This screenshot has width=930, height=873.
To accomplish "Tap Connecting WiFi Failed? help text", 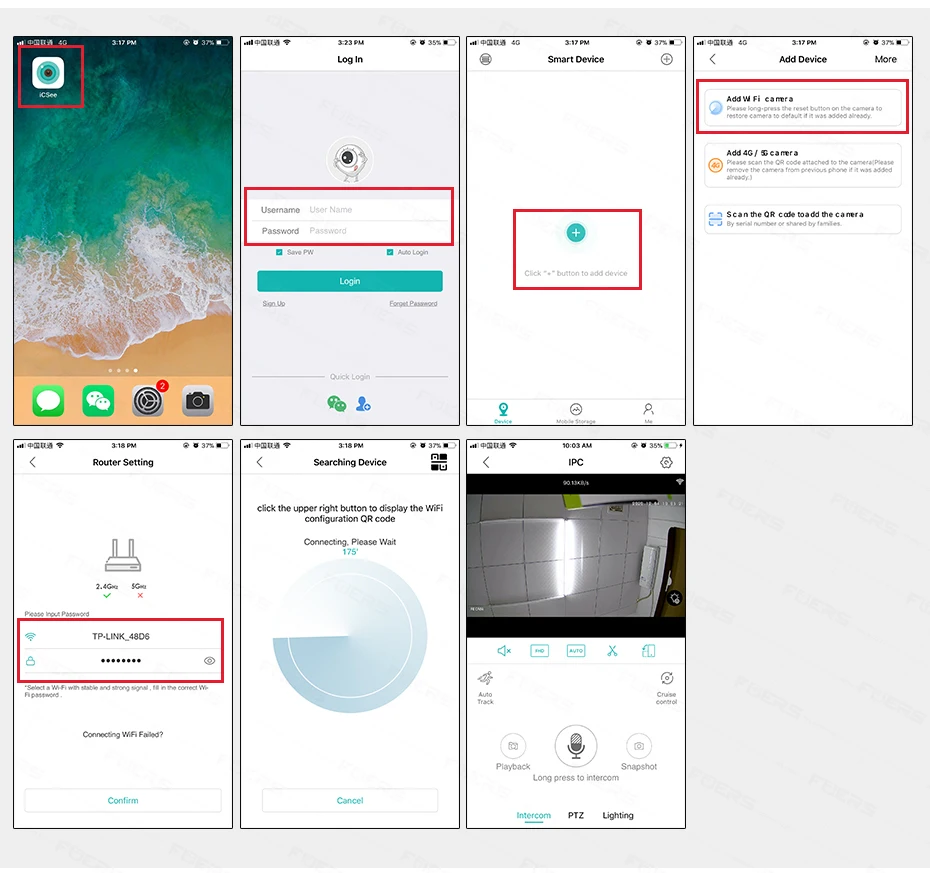I will pyautogui.click(x=123, y=734).
